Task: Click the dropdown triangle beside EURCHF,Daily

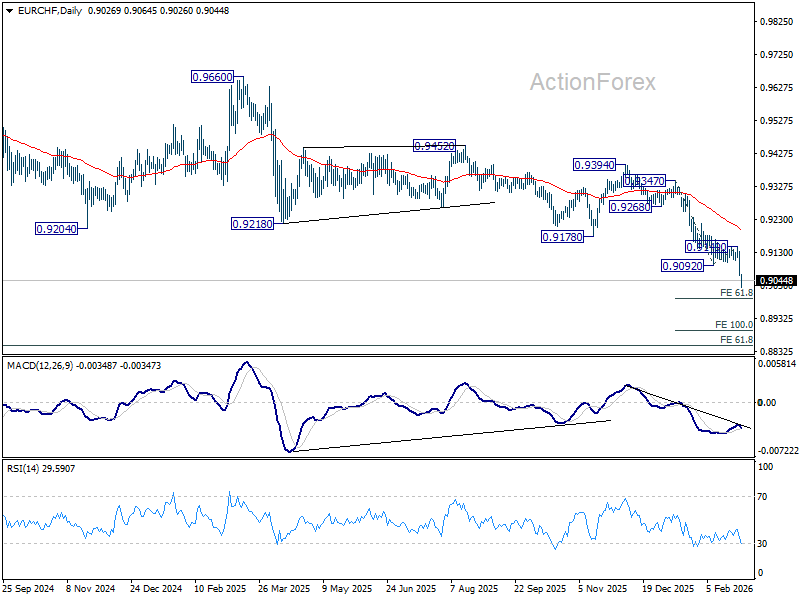Action: click(10, 11)
